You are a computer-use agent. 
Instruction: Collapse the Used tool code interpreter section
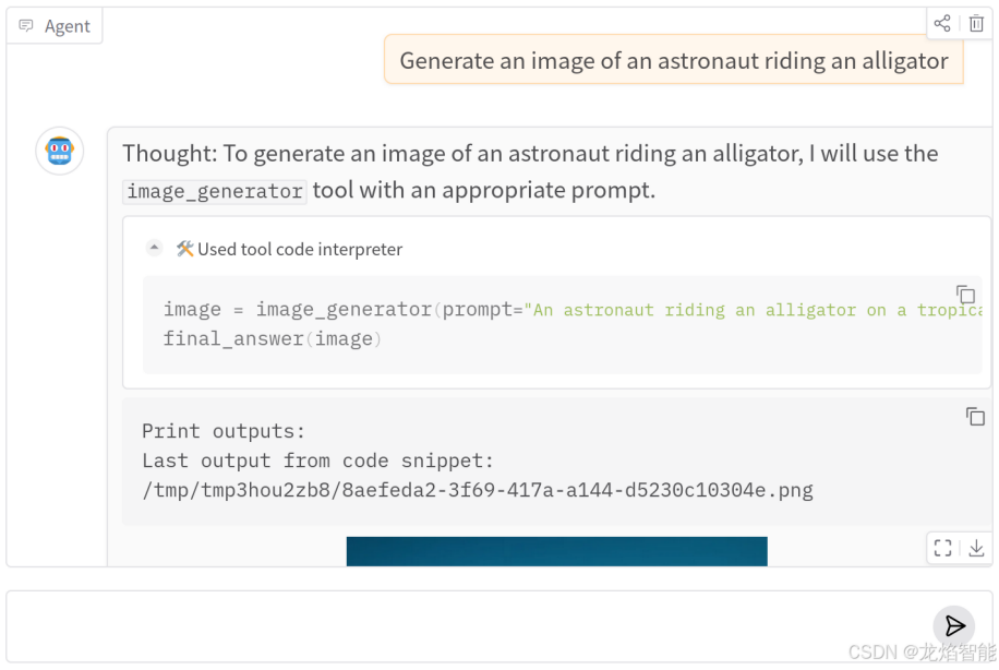[x=154, y=248]
